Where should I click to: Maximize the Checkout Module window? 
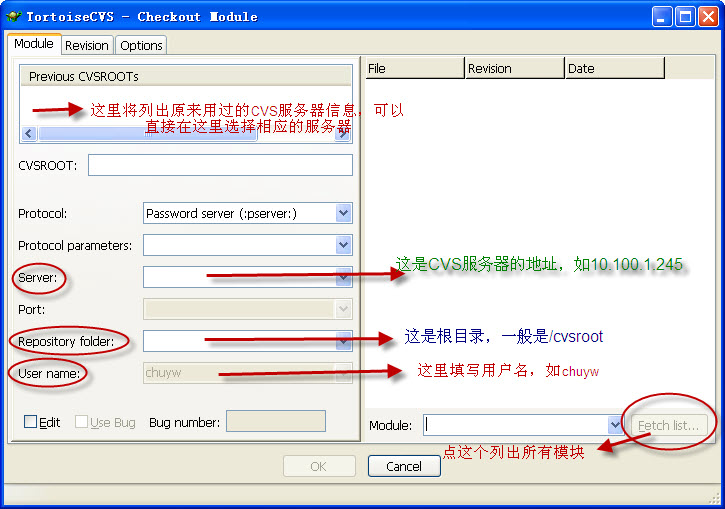(685, 17)
